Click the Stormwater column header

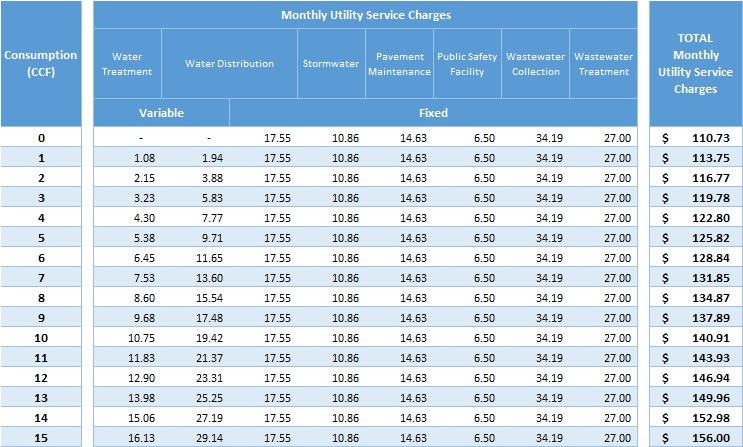tap(330, 64)
